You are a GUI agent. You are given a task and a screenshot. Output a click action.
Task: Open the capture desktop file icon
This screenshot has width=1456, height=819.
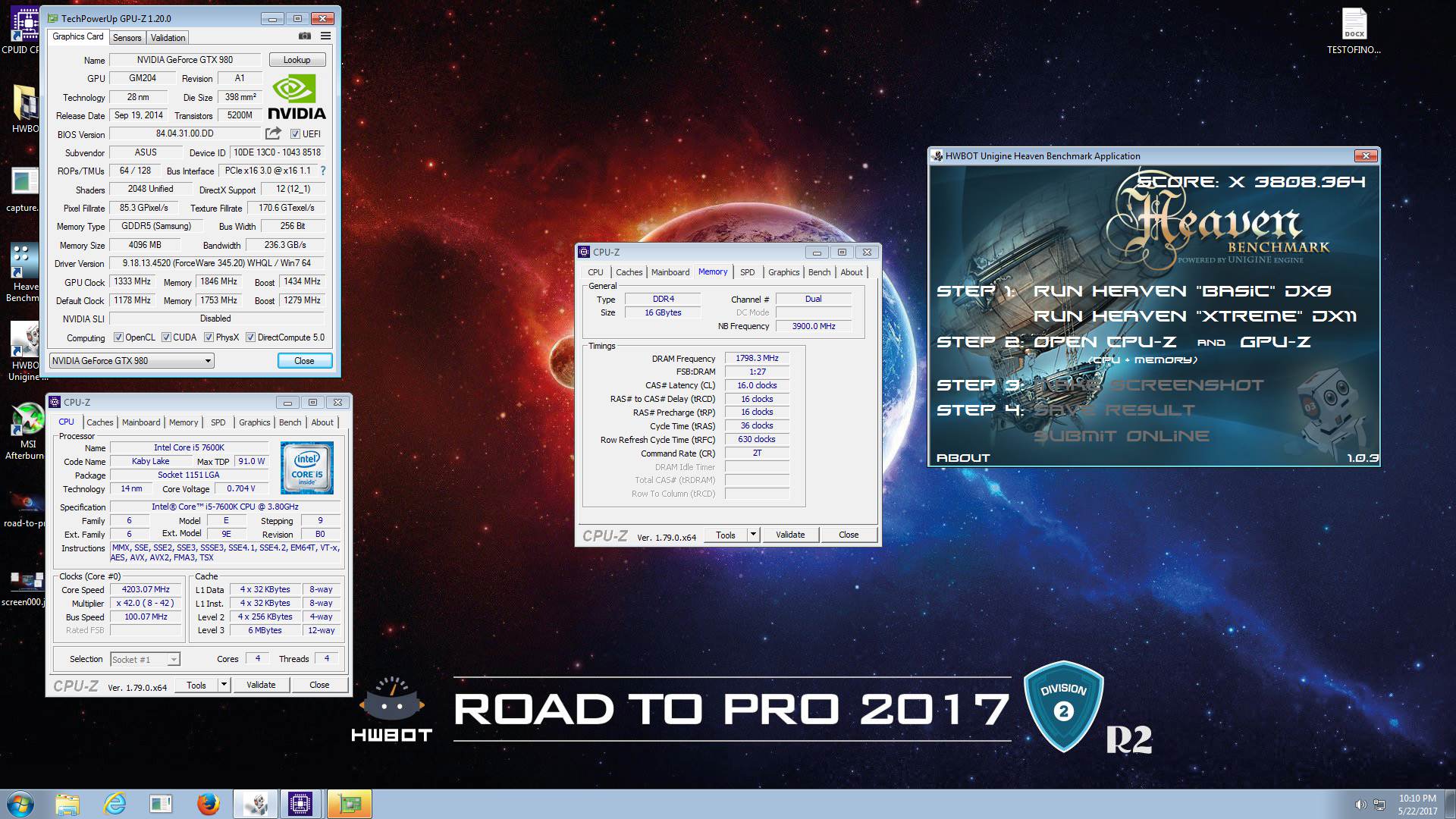pos(23,190)
